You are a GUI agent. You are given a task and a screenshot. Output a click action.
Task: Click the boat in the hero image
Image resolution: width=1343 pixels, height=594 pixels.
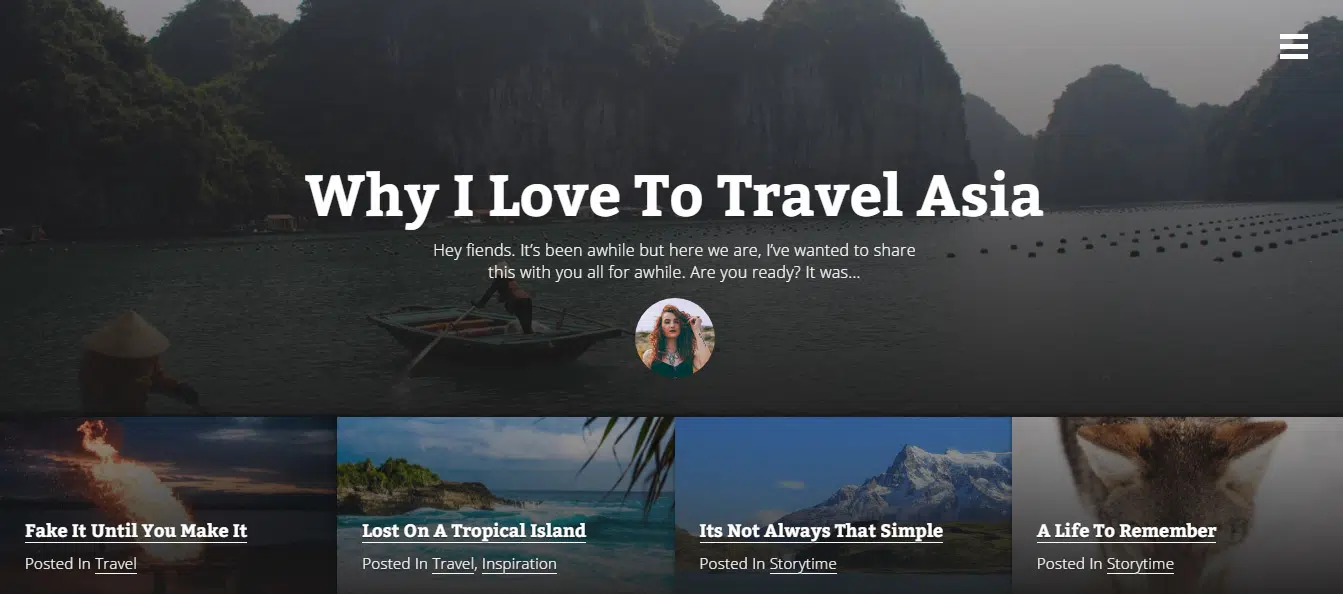(x=494, y=332)
